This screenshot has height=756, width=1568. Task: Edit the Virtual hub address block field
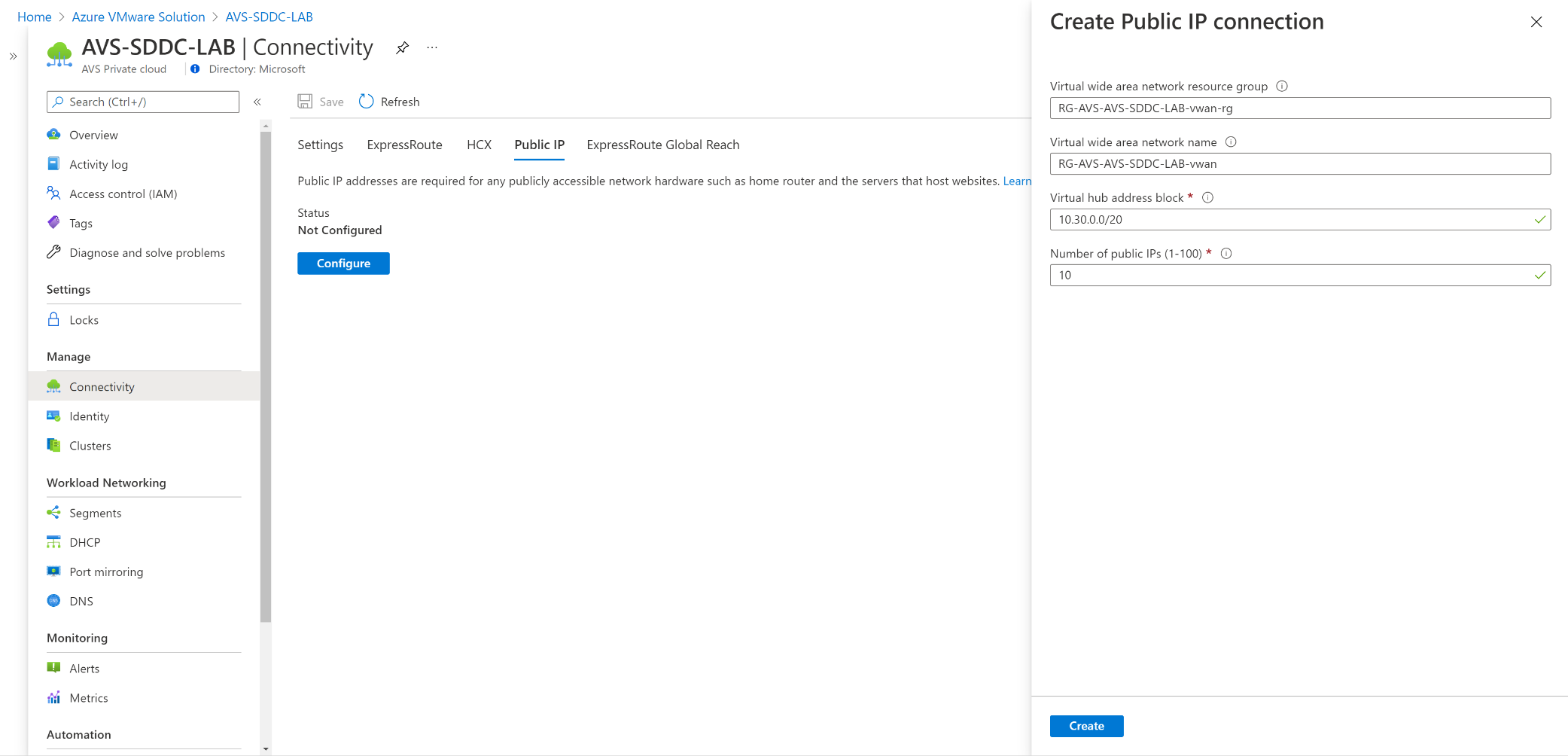tap(1300, 219)
